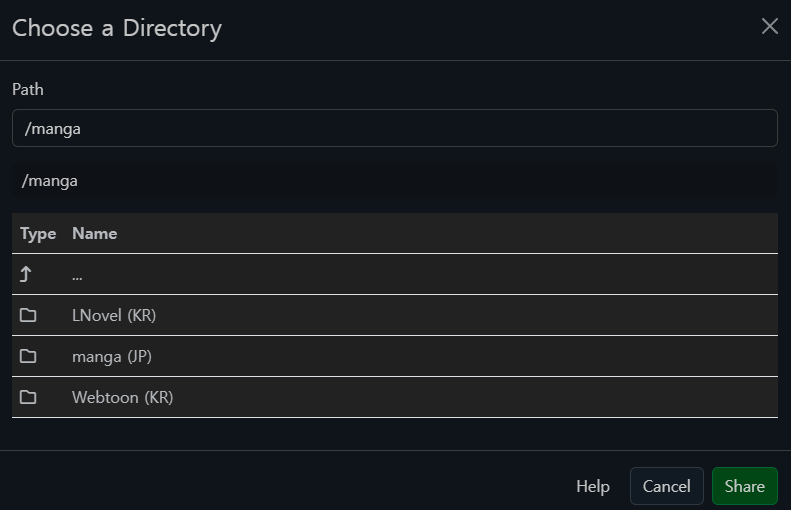Open the Webtoon (KR) directory name
Image resolution: width=791 pixels, height=510 pixels.
(x=122, y=398)
